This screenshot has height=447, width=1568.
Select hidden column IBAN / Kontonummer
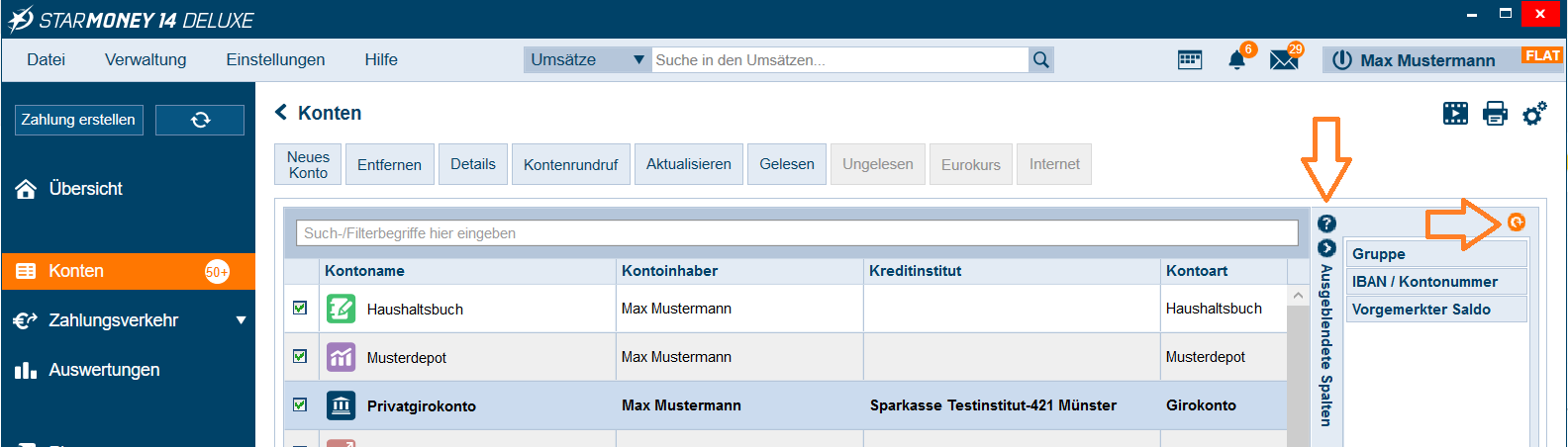pyautogui.click(x=1436, y=282)
